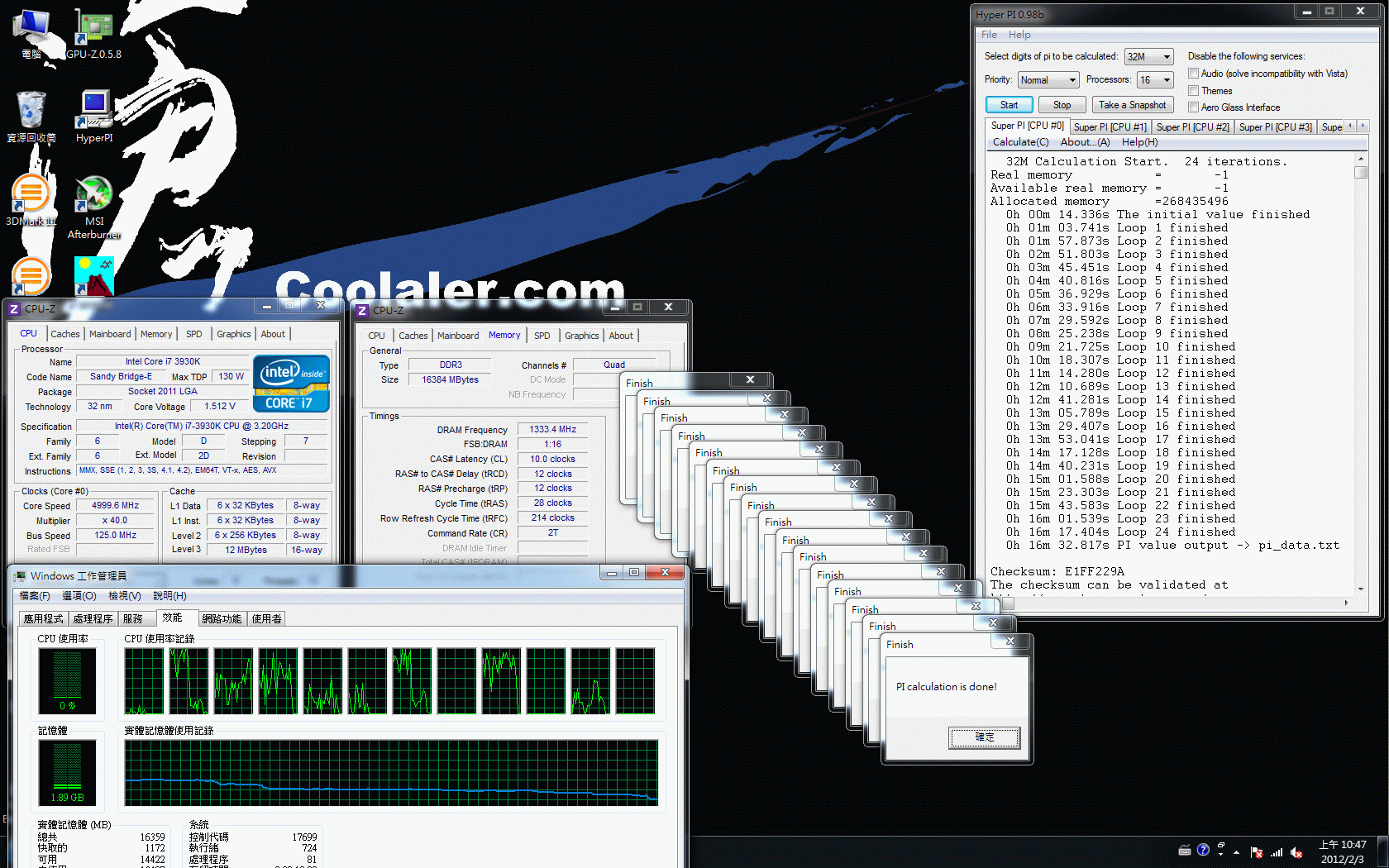This screenshot has width=1389, height=868.
Task: Open Mainboard tab in left CPU-Z window
Action: 110,334
